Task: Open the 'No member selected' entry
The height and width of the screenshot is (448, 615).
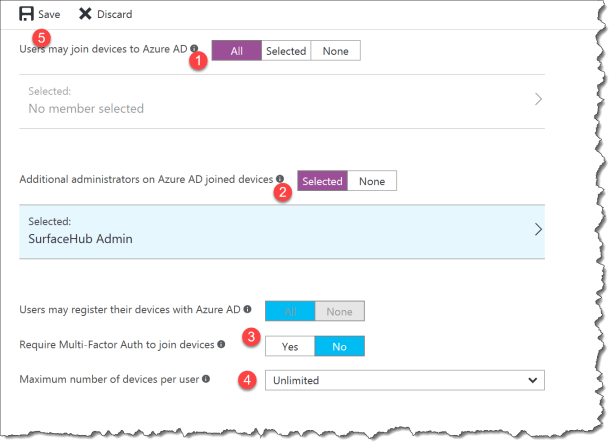Action: [282, 101]
